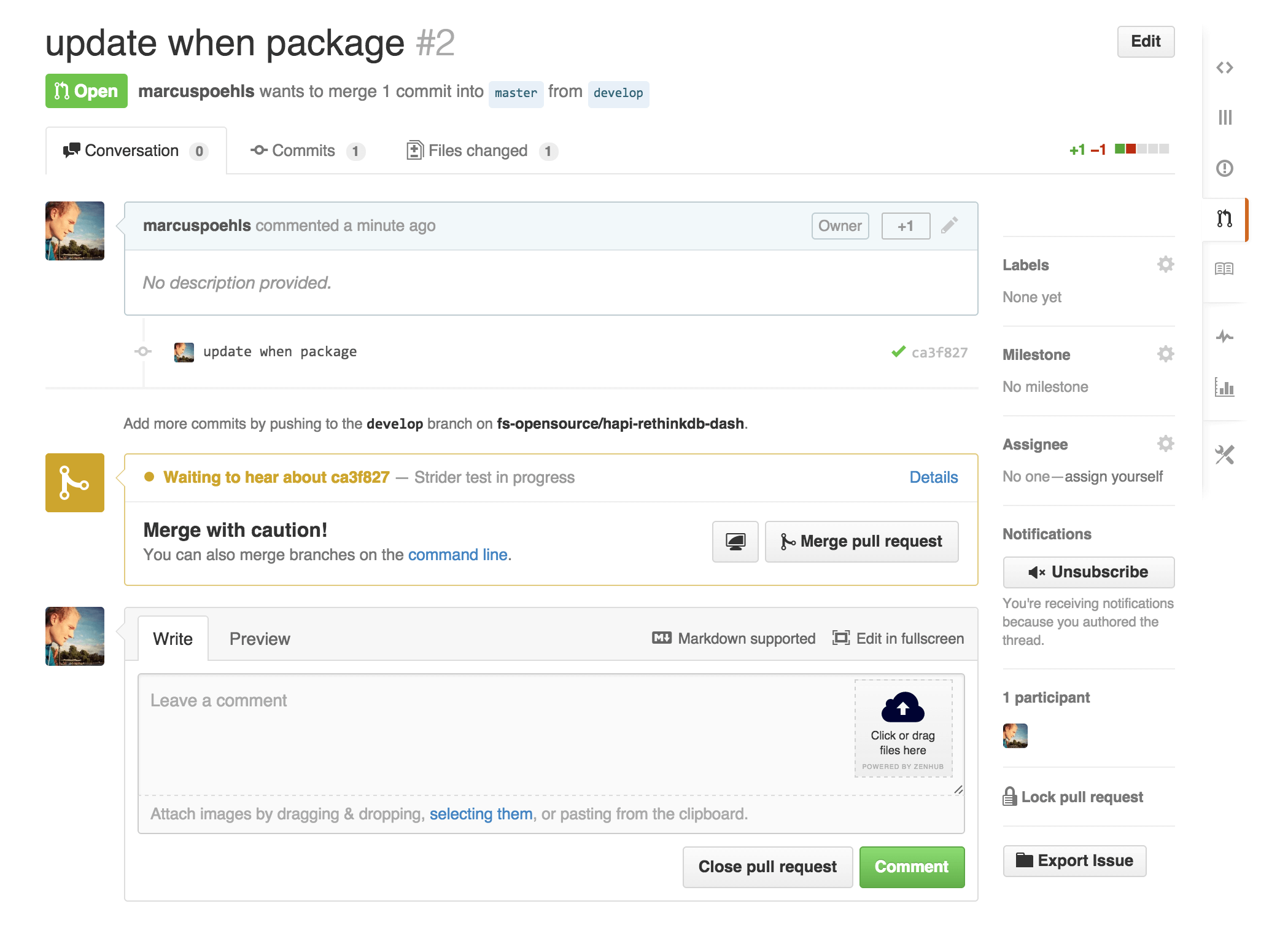The image size is (1288, 925).
Task: Open the ZenHub Boards icon
Action: 1225,117
